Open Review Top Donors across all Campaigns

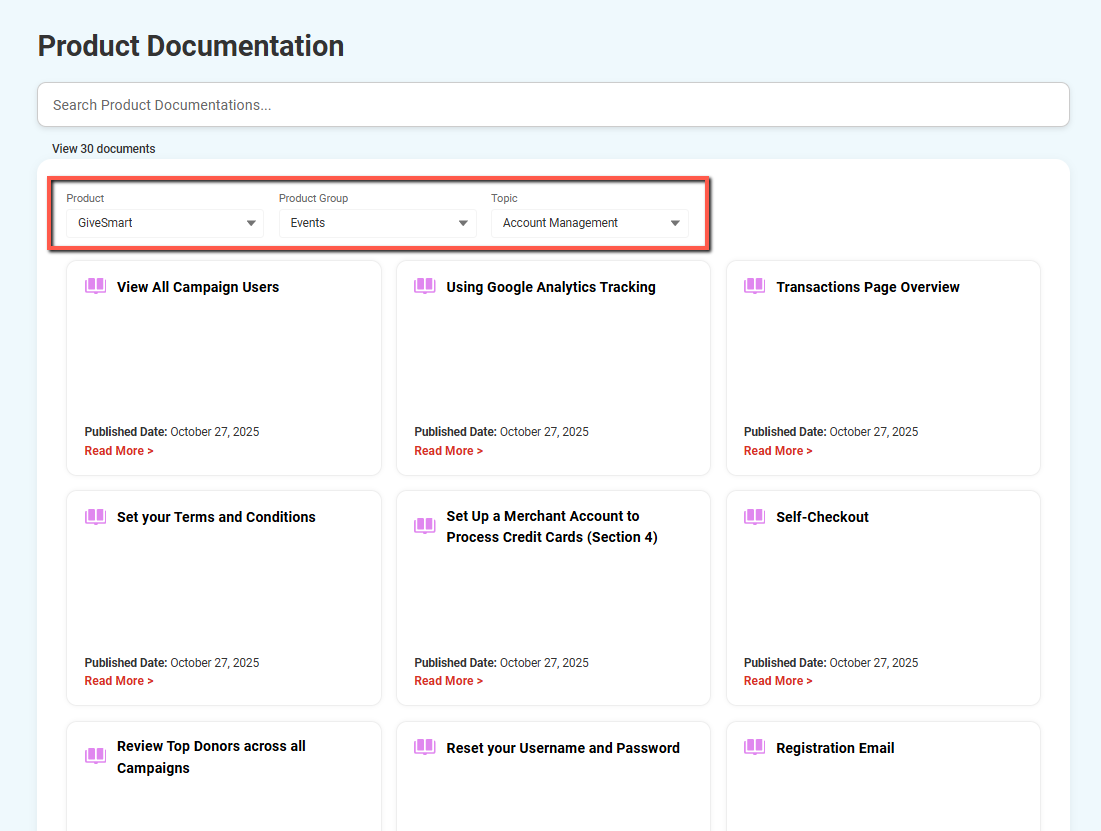(x=211, y=757)
